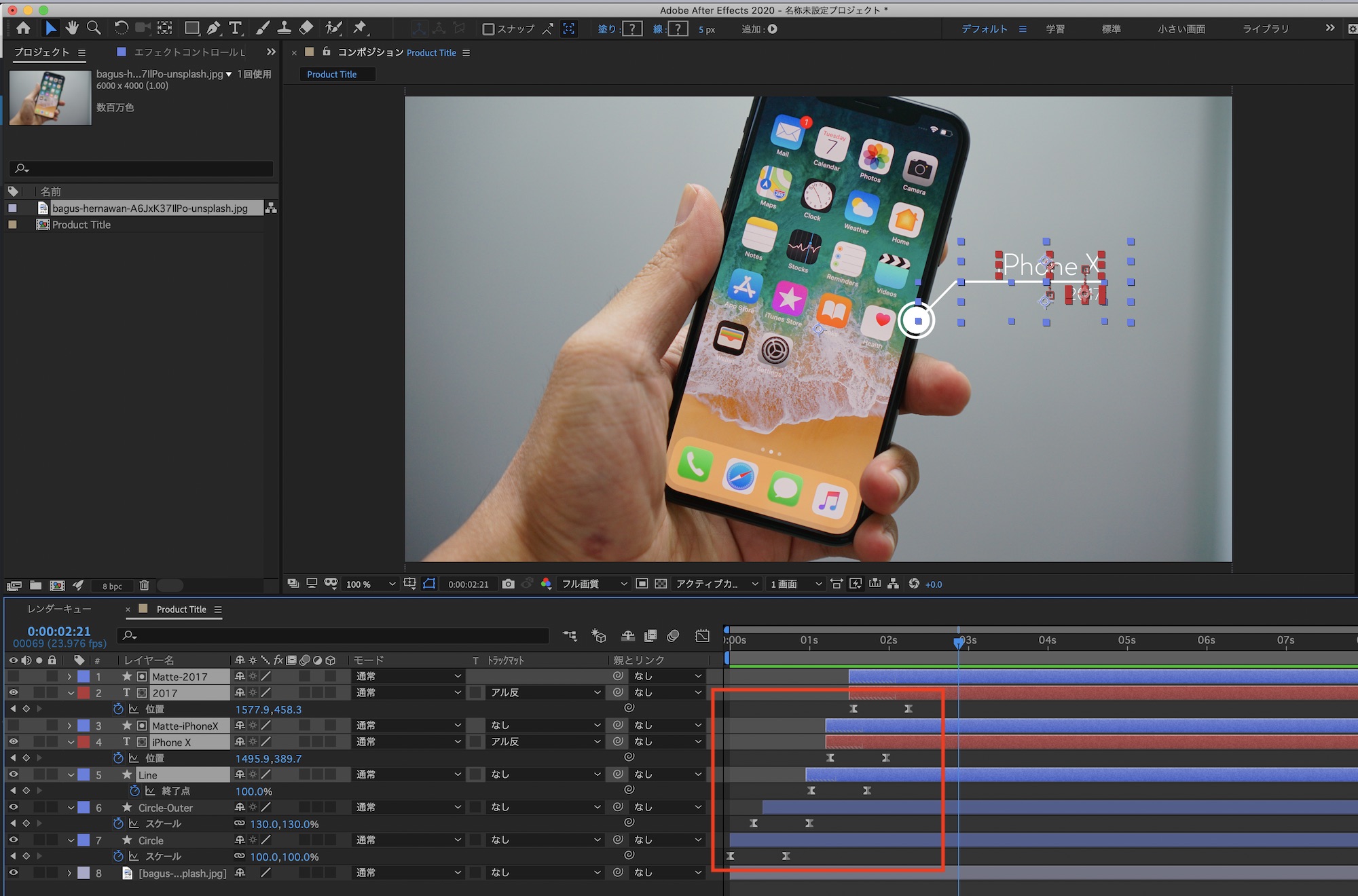
Task: Click the 塗り fill color swatch
Action: (632, 29)
